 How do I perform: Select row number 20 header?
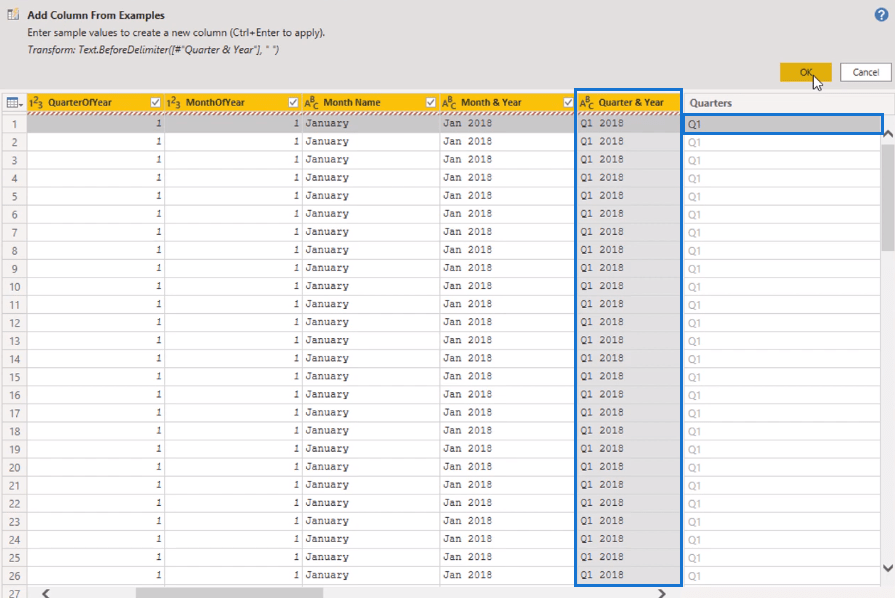14,467
